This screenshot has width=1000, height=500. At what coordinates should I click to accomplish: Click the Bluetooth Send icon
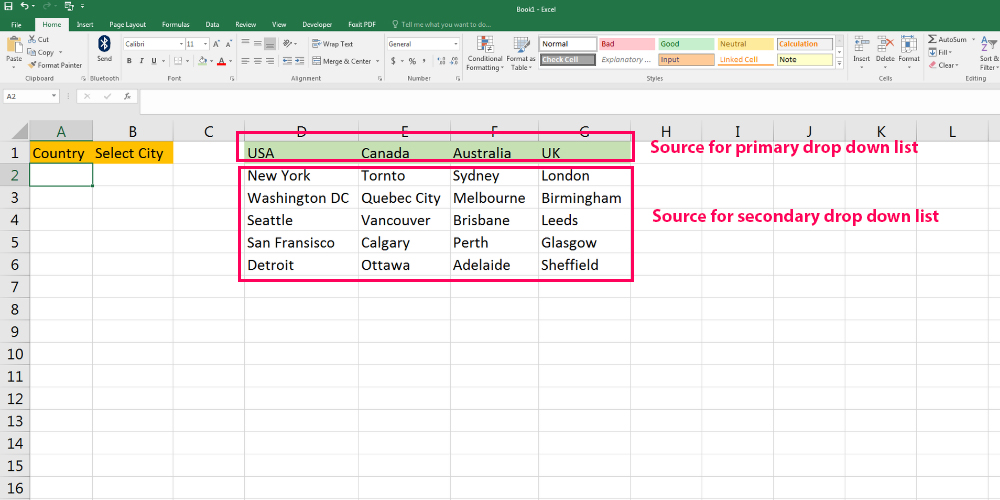point(104,45)
